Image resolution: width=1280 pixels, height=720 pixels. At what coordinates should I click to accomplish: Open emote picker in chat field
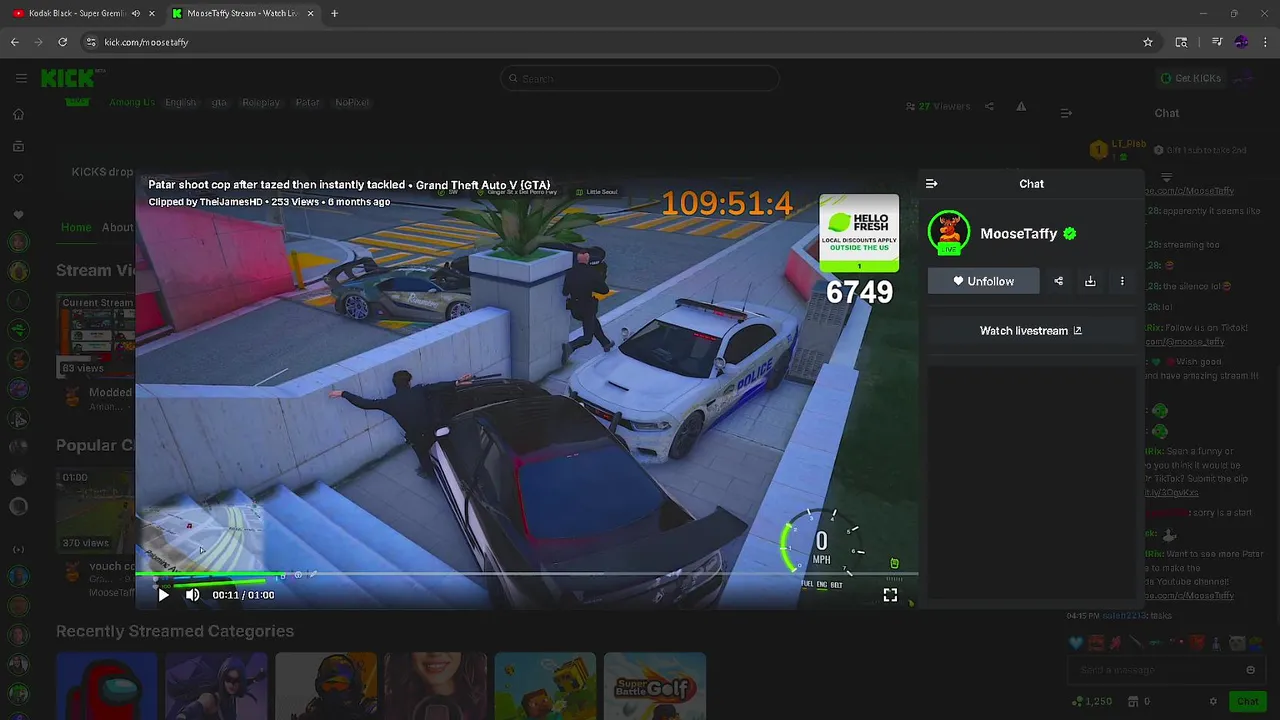[1250, 670]
